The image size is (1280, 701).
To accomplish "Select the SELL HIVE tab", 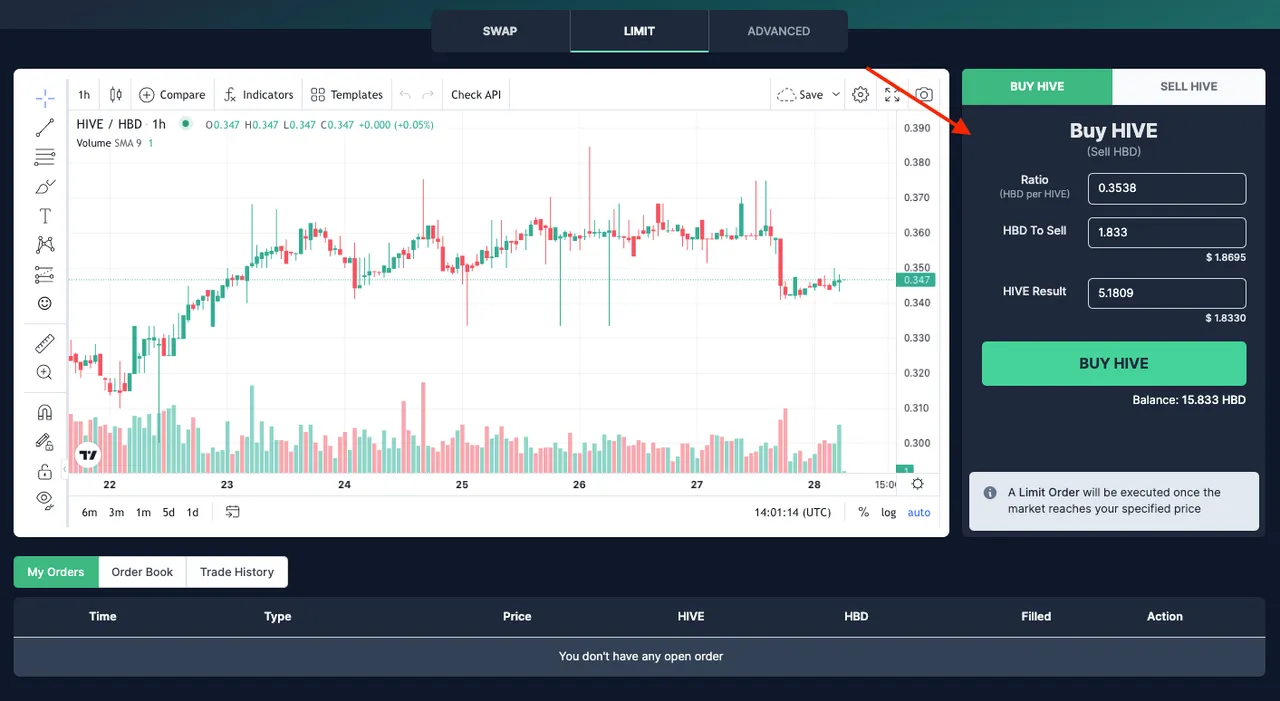I will [x=1189, y=86].
